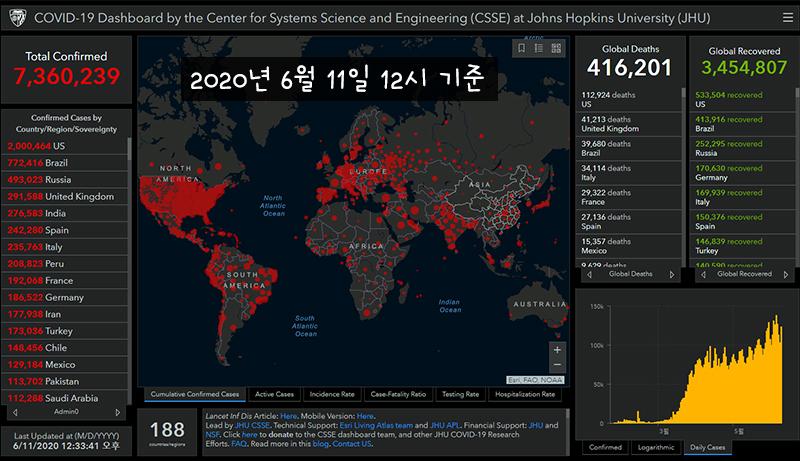Show previous panel before Global Recovered
Viewport: 800px width, 461px height.
click(704, 274)
